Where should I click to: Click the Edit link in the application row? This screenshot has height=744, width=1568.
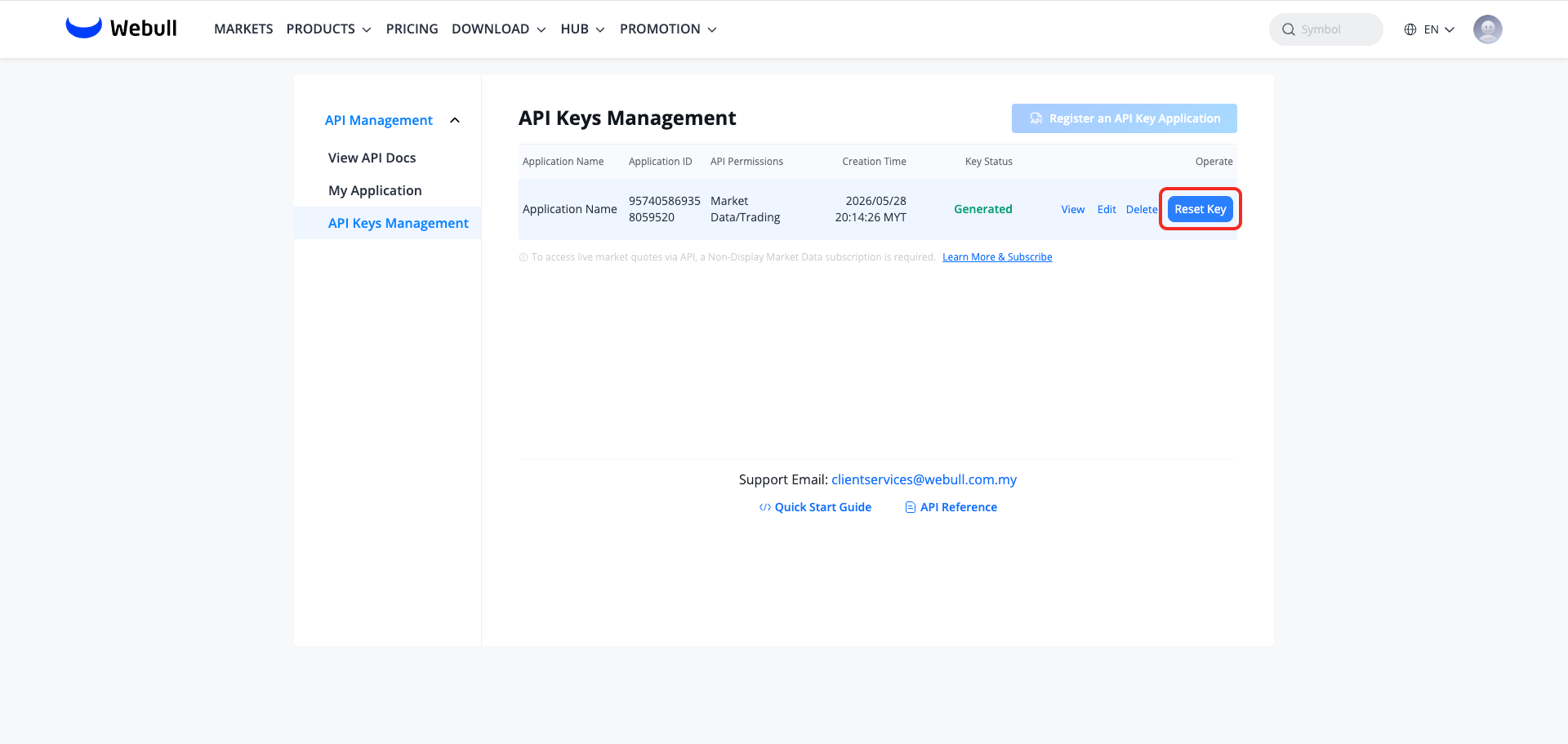pos(1107,210)
